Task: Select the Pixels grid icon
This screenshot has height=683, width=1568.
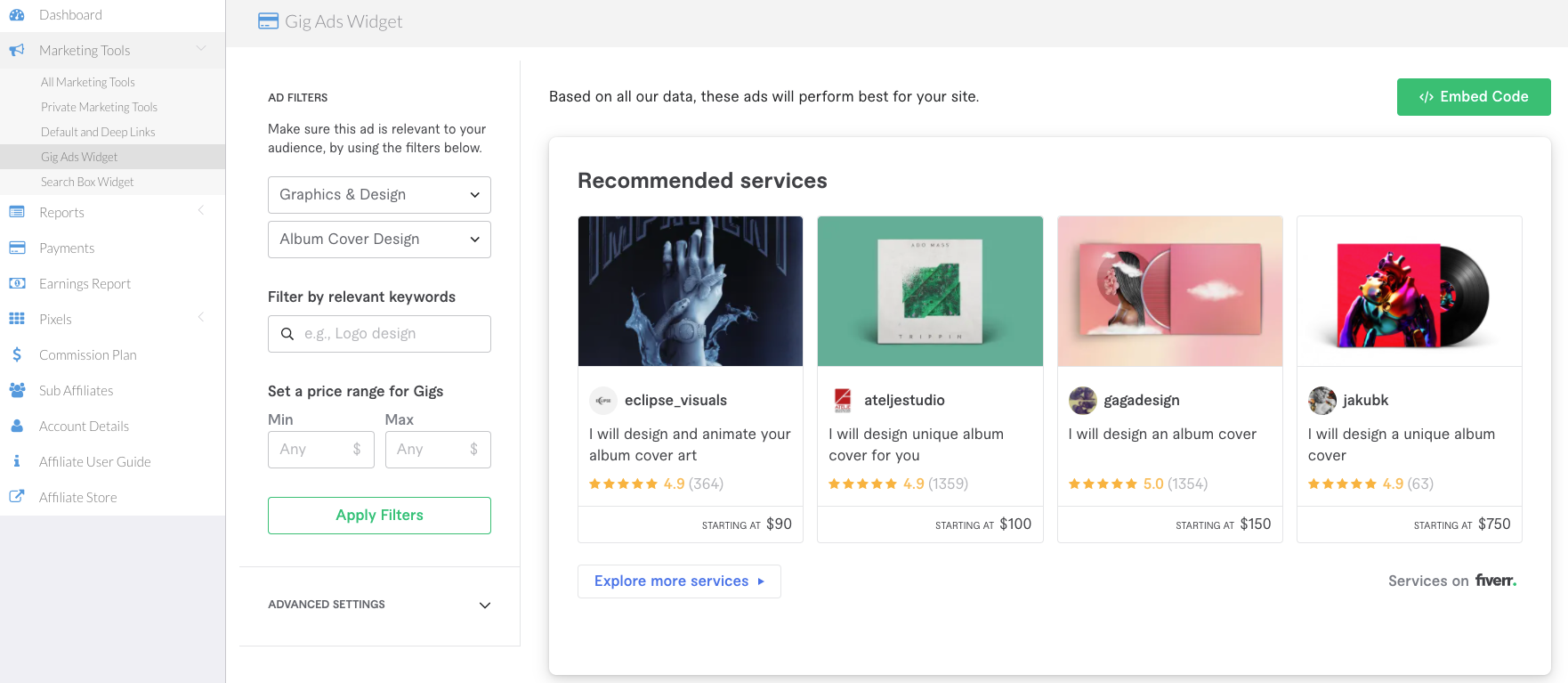Action: pos(17,318)
